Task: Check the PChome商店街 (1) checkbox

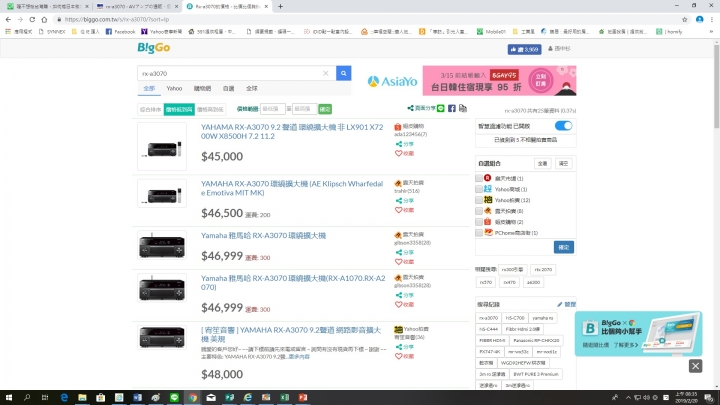Action: click(479, 233)
